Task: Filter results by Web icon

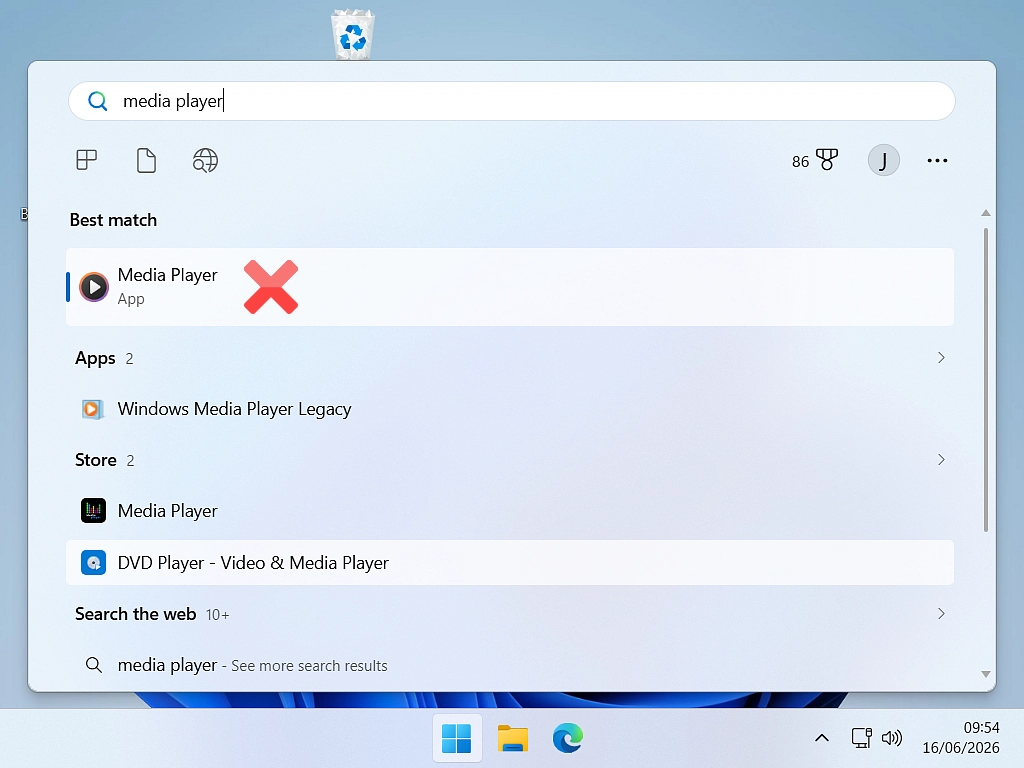Action: tap(205, 160)
